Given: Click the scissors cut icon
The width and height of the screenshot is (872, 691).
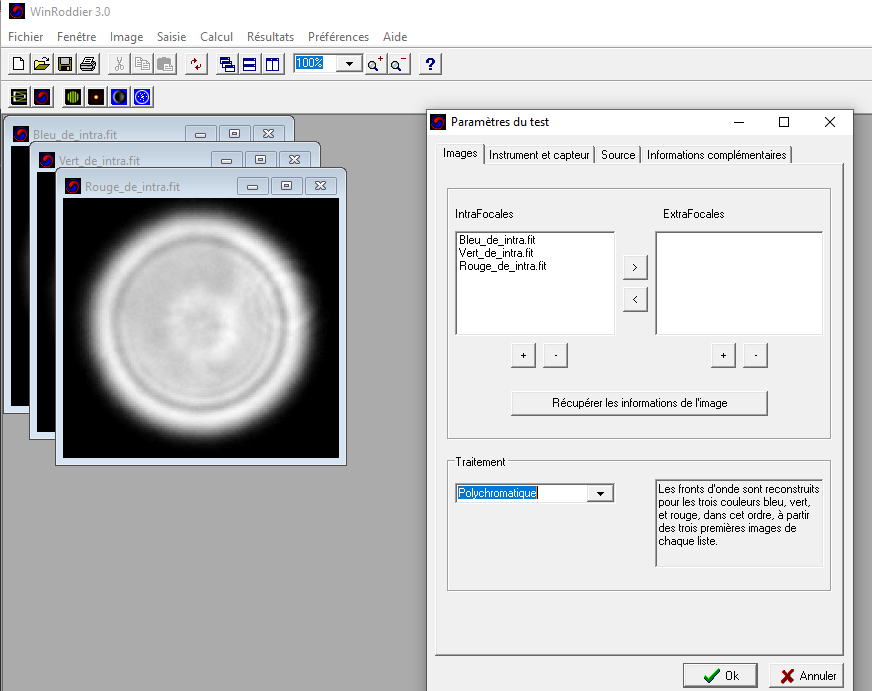Looking at the screenshot, I should pyautogui.click(x=119, y=64).
